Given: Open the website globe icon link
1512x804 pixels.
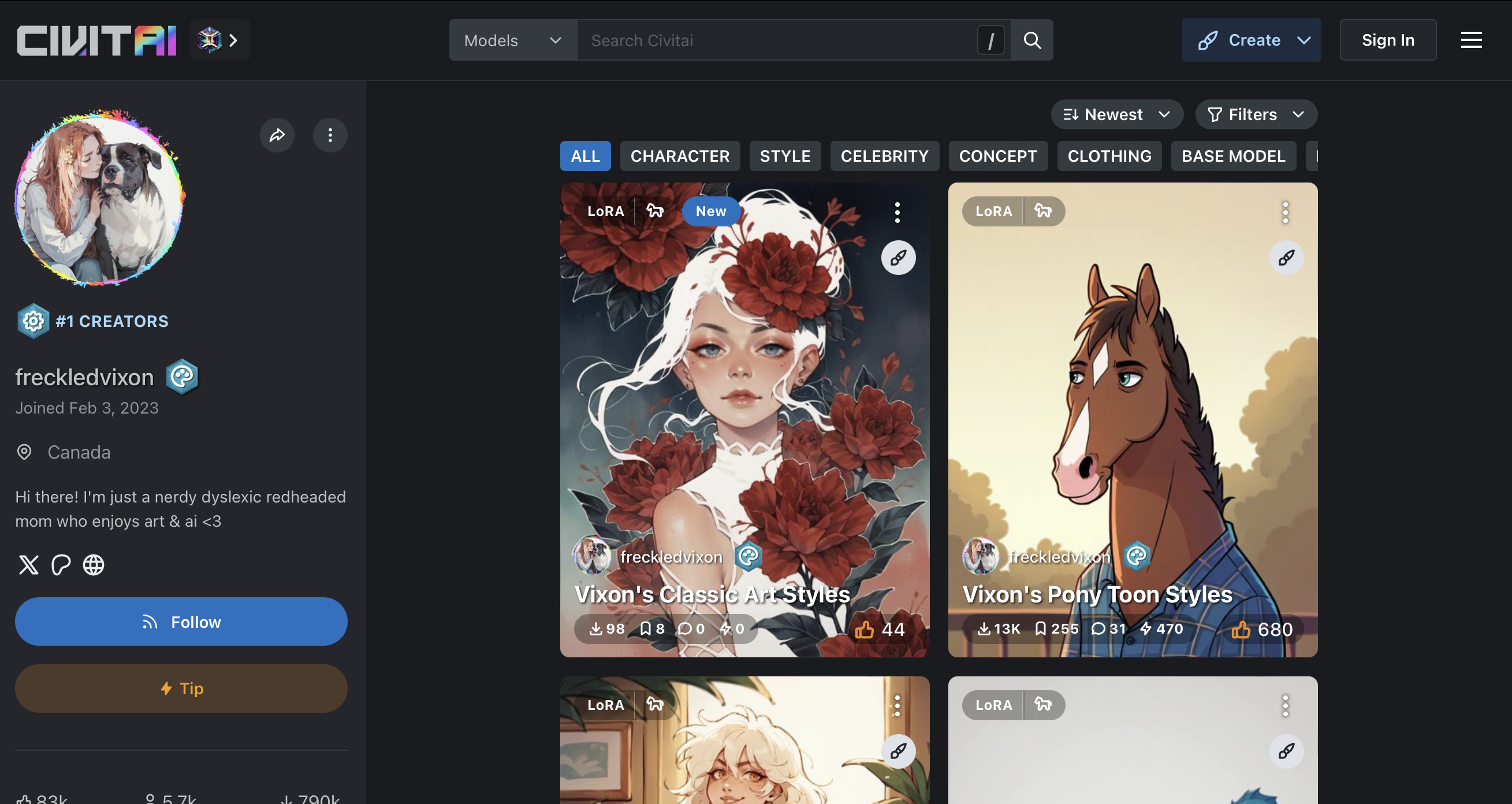Looking at the screenshot, I should 94,565.
